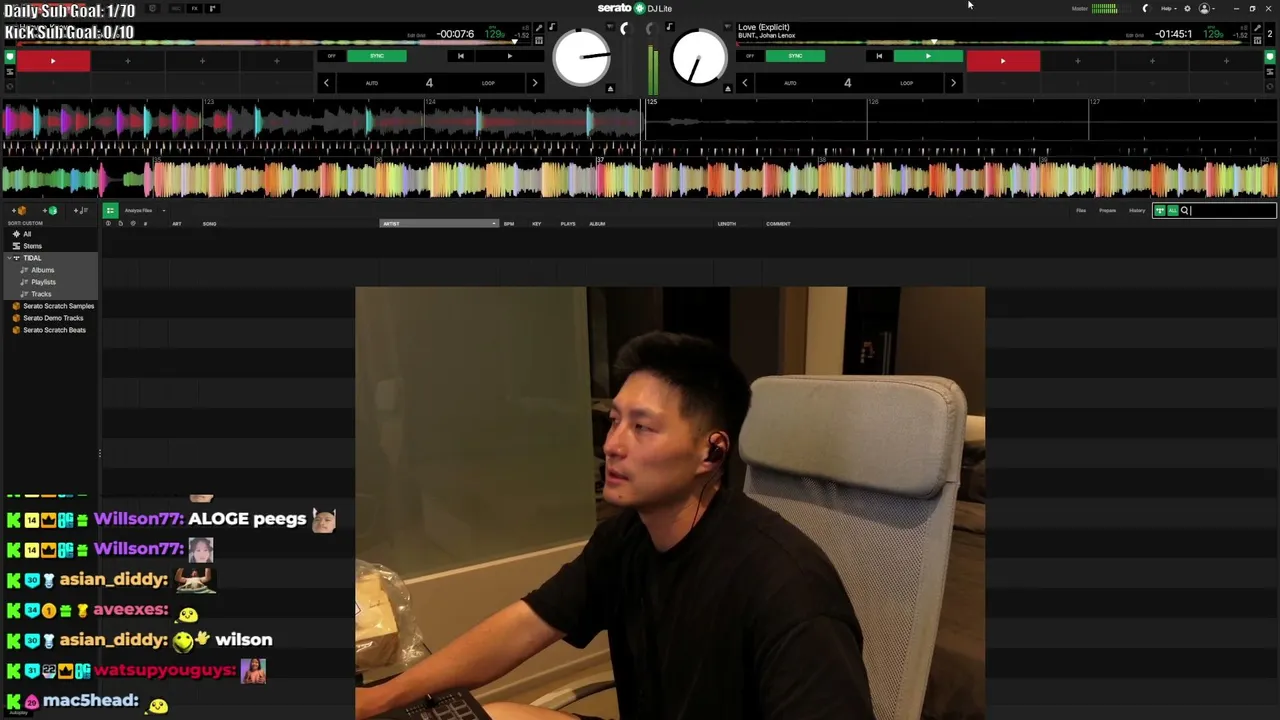This screenshot has width=1280, height=720.
Task: Sort library by the Artist column
Action: 438,224
